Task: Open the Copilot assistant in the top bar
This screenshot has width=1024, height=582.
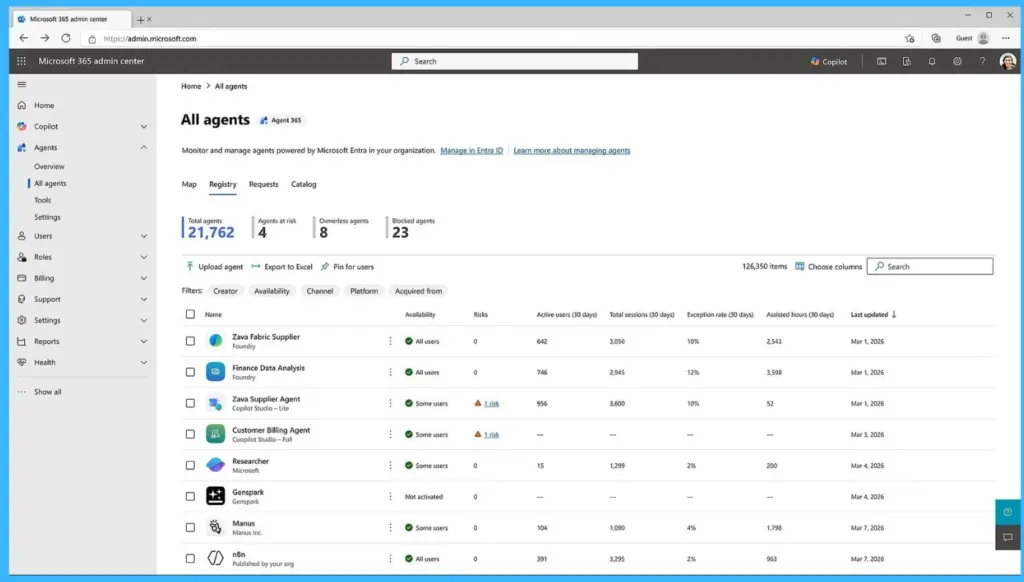Action: click(830, 60)
